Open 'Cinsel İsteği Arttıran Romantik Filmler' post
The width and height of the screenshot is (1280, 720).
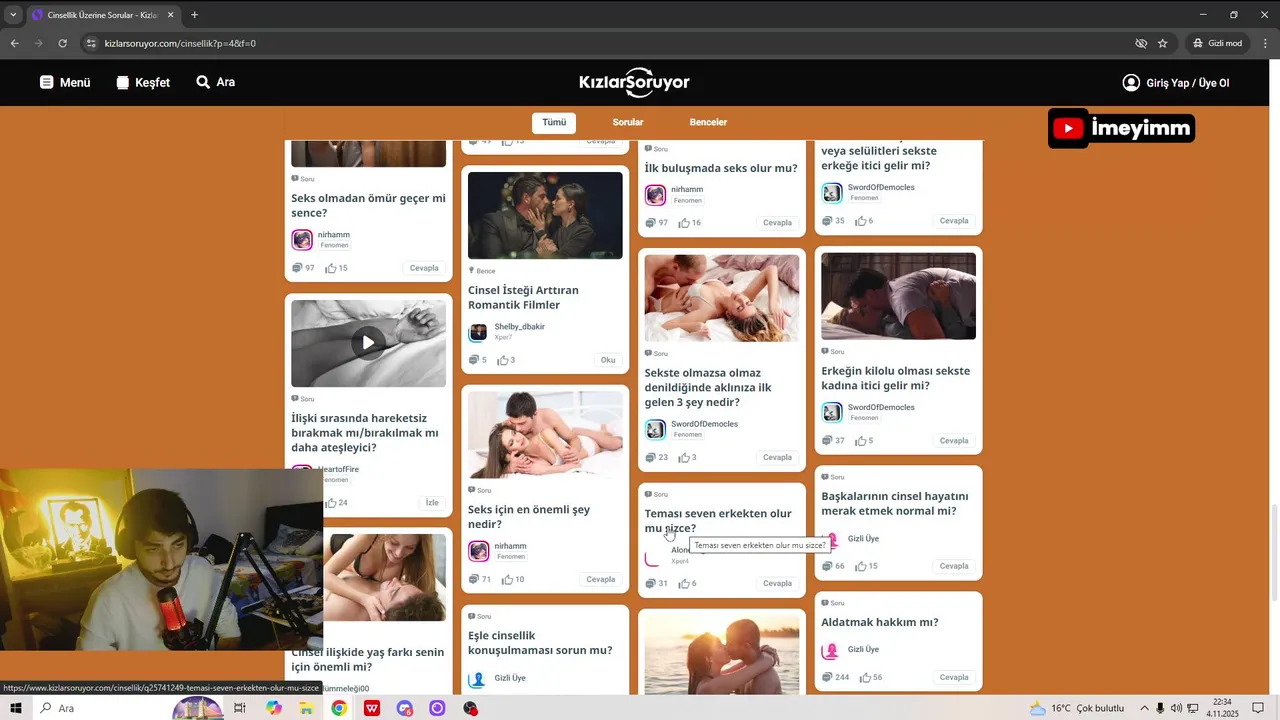click(x=523, y=297)
